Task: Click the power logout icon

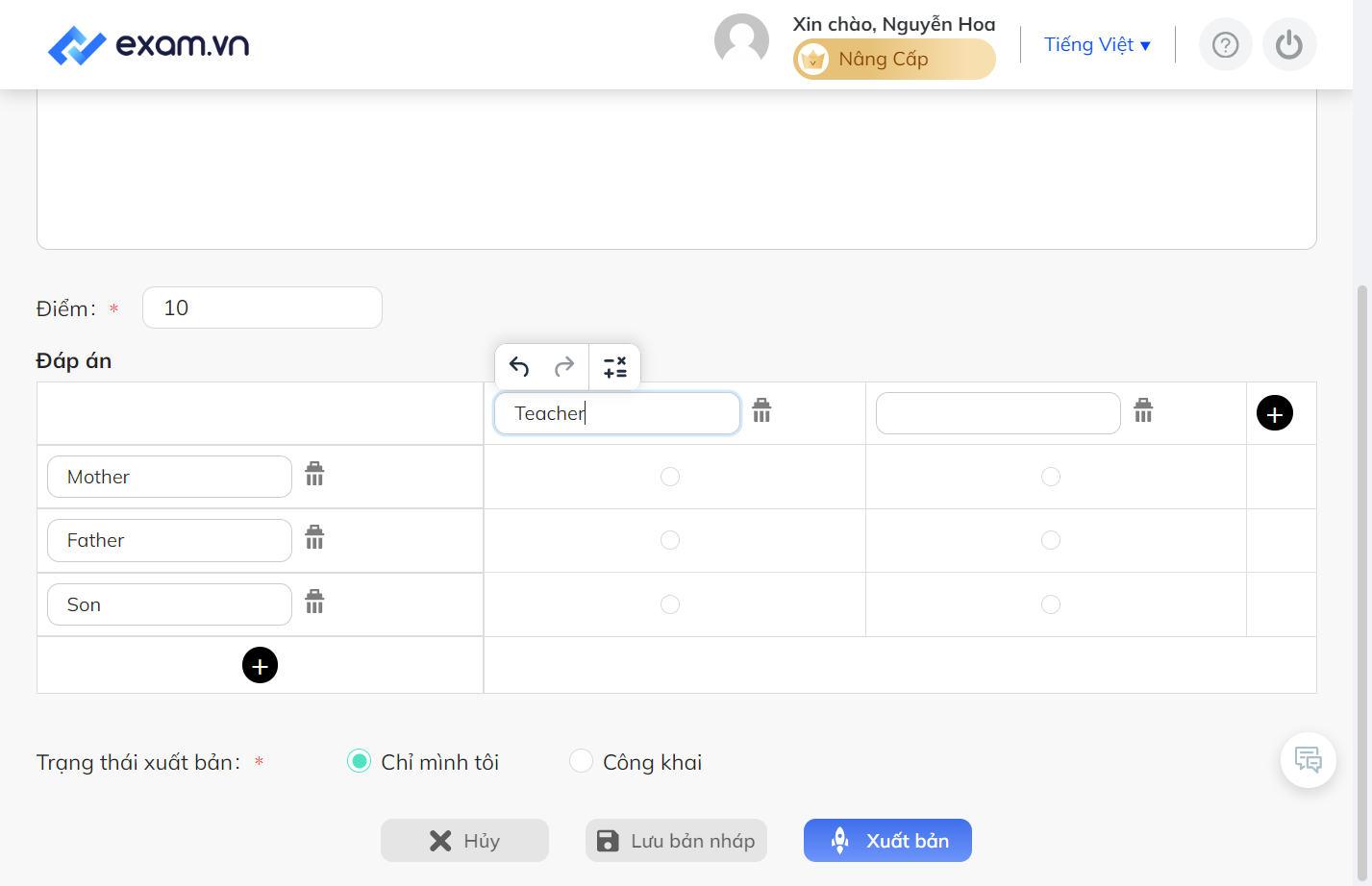Action: click(1289, 45)
